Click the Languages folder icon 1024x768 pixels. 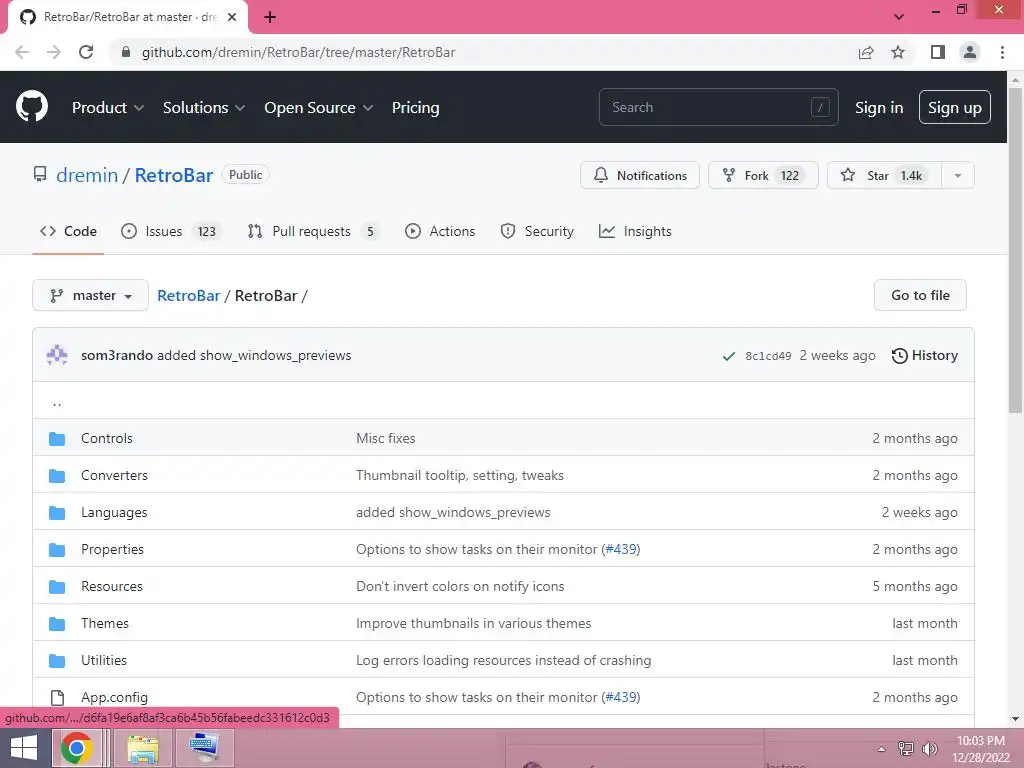click(x=57, y=513)
